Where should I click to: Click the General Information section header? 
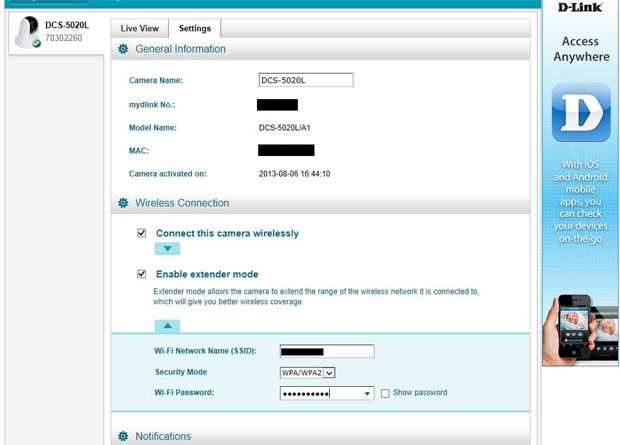(321, 49)
